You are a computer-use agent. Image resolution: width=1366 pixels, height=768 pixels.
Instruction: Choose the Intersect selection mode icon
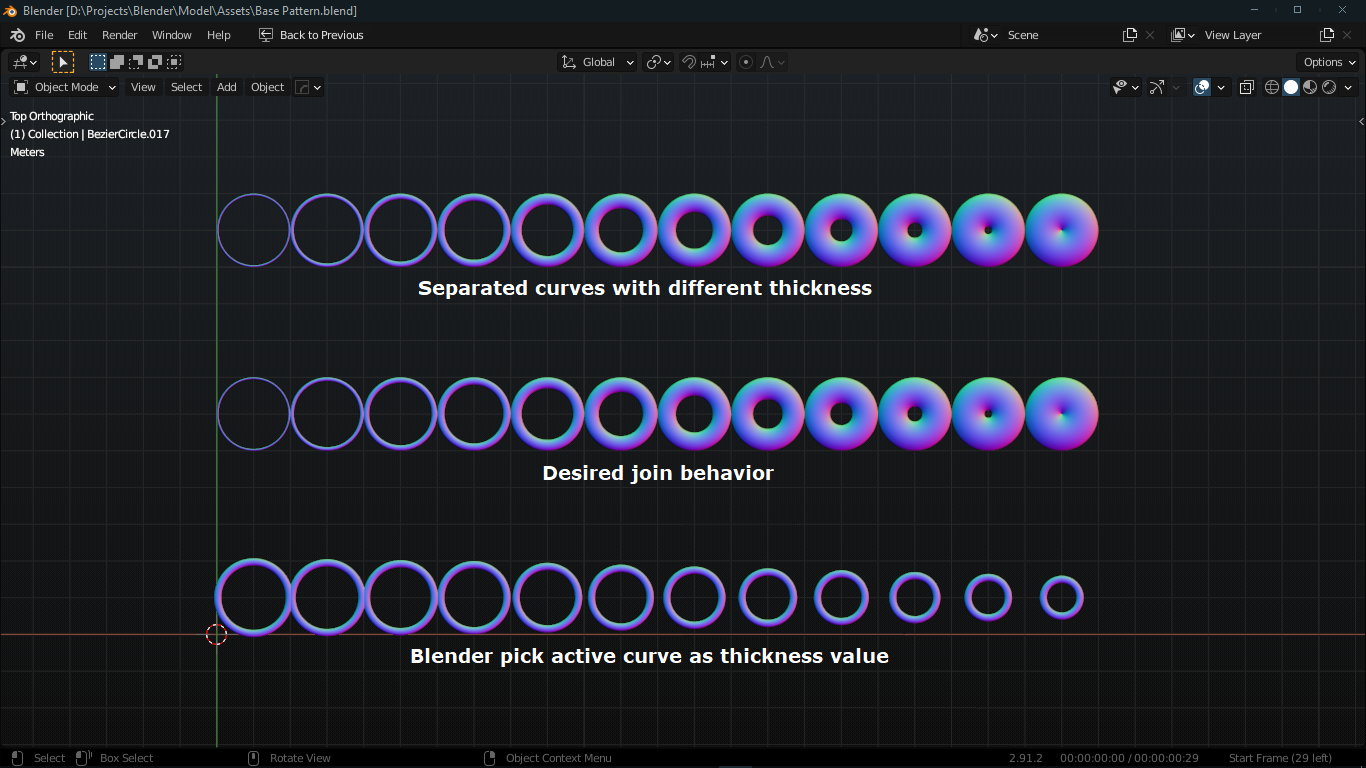coord(174,62)
